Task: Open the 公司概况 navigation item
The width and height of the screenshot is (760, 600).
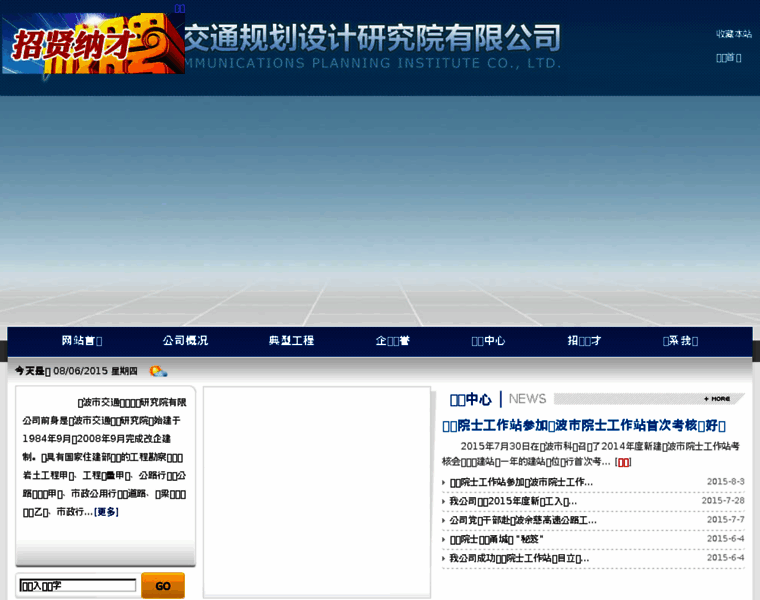Action: coord(185,341)
